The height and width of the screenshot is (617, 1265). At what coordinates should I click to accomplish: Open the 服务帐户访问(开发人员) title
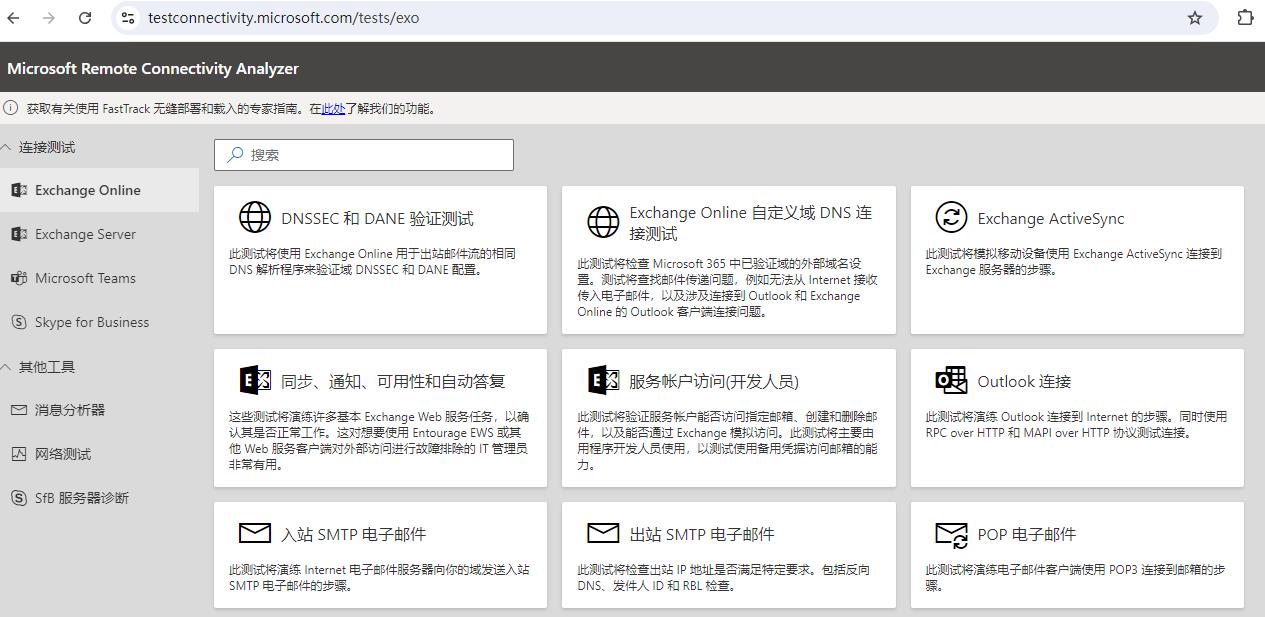coord(714,381)
